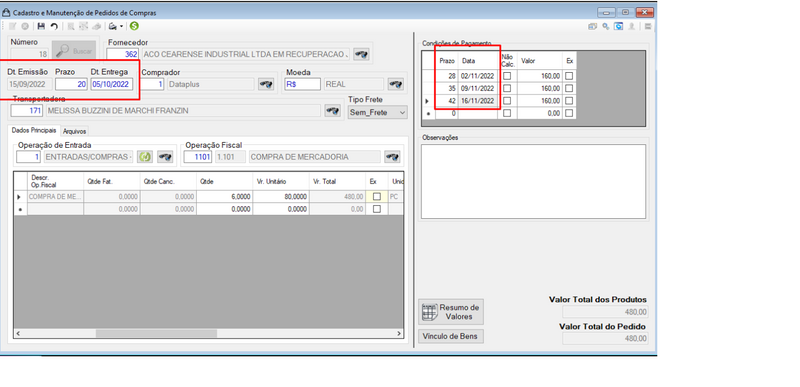The width and height of the screenshot is (800, 387).
Task: Click the green refresh icon in Operação de Entrada
Action: click(x=145, y=157)
